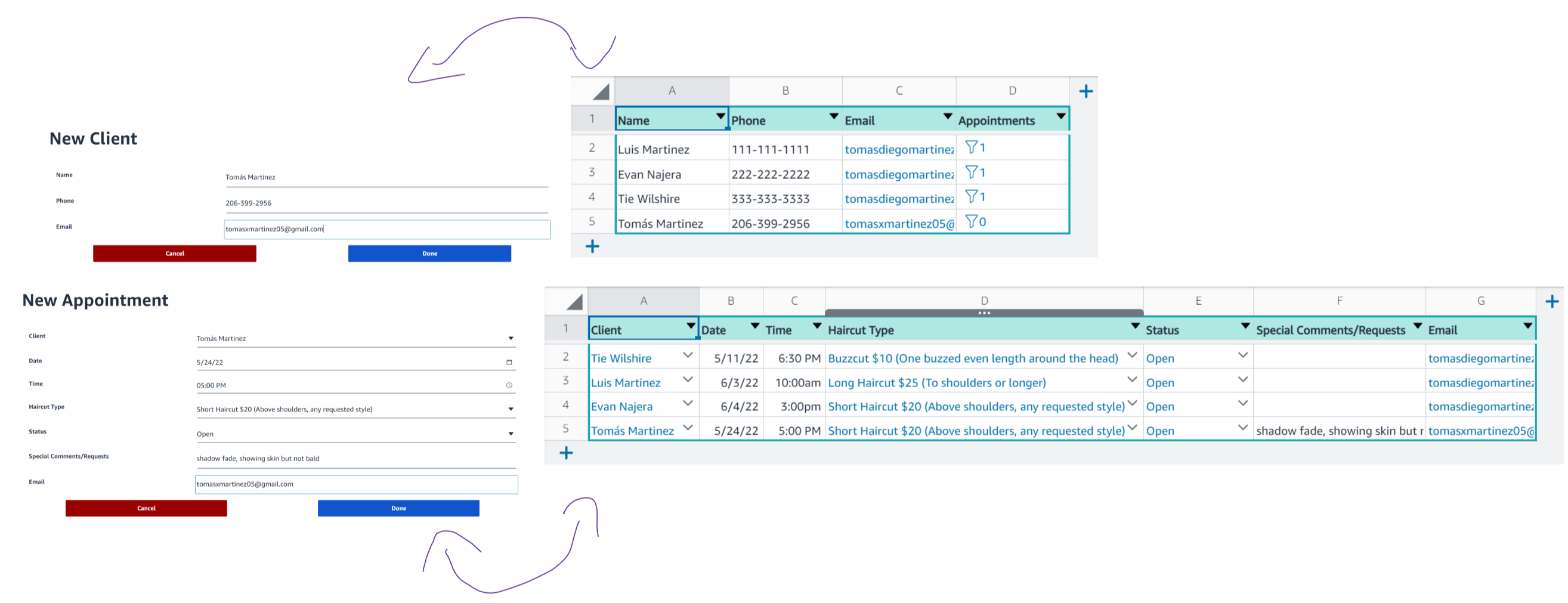1568x603 pixels.
Task: Expand the client picker chevron for Luis Martinez appointment
Action: tap(687, 380)
